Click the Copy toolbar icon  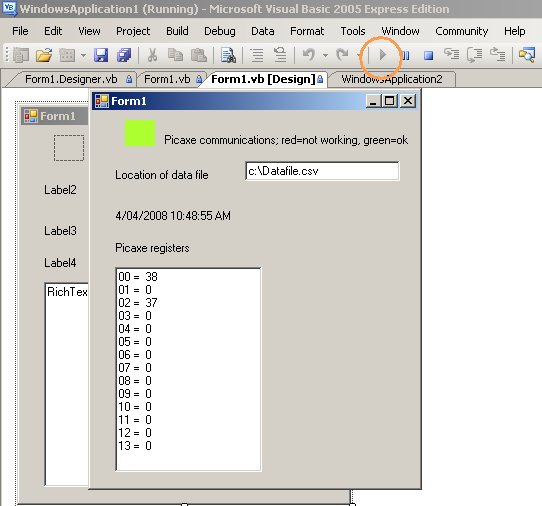[175, 55]
